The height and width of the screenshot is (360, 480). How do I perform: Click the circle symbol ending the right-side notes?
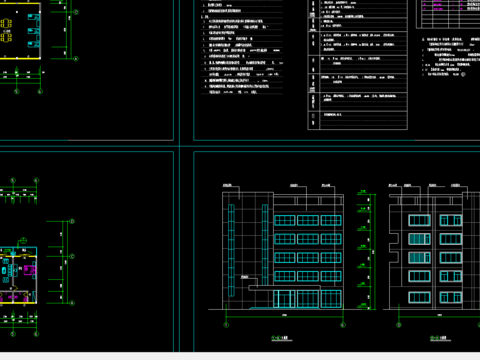(x=463, y=74)
